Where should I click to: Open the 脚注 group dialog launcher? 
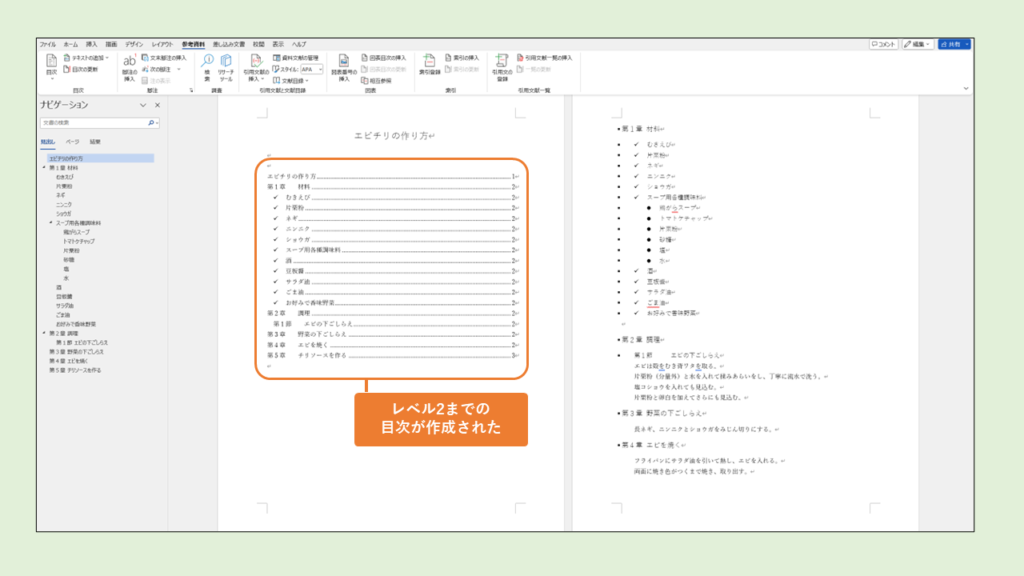[x=191, y=90]
